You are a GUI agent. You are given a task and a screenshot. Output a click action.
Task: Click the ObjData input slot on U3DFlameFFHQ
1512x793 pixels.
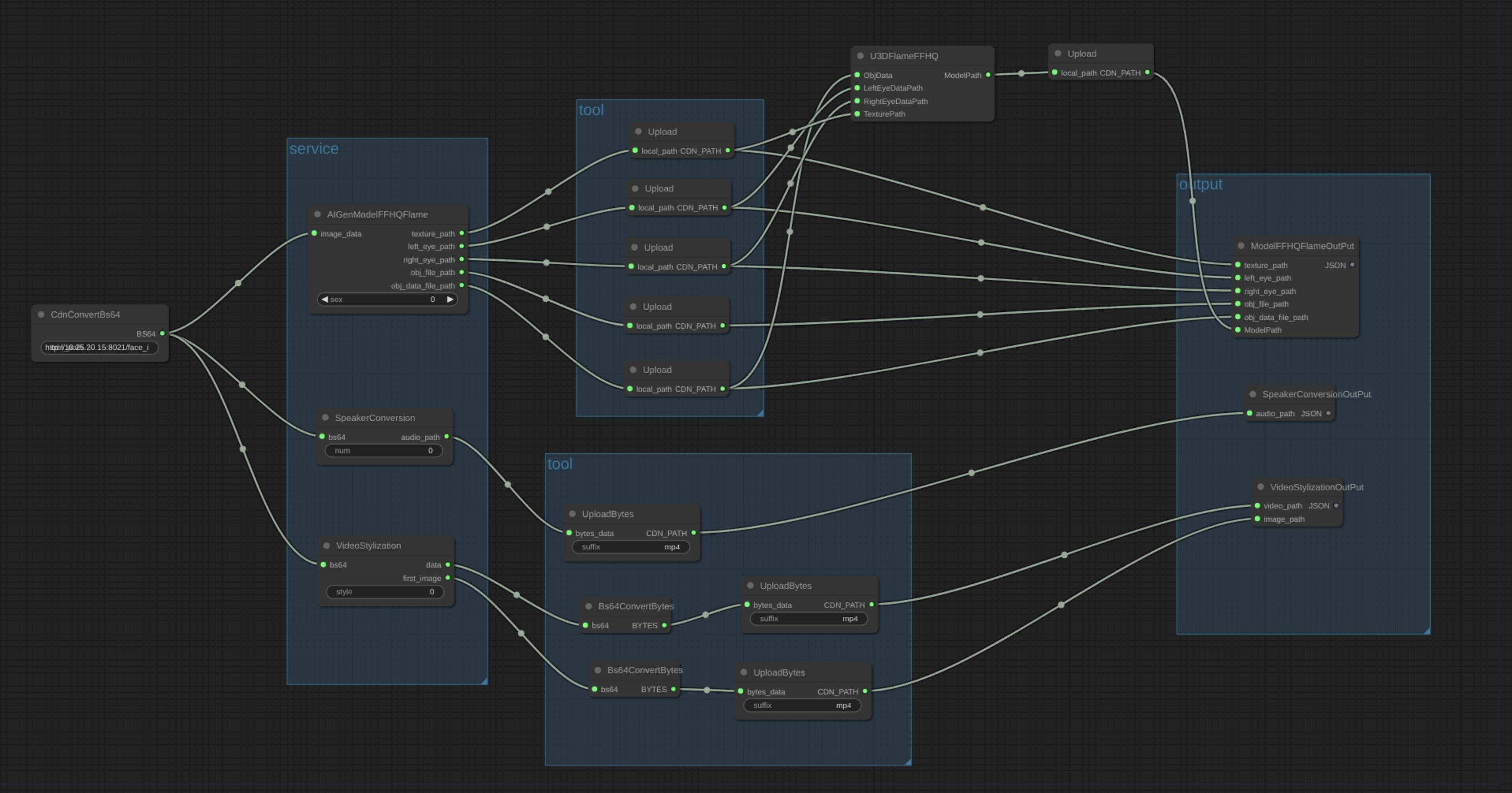tap(857, 75)
